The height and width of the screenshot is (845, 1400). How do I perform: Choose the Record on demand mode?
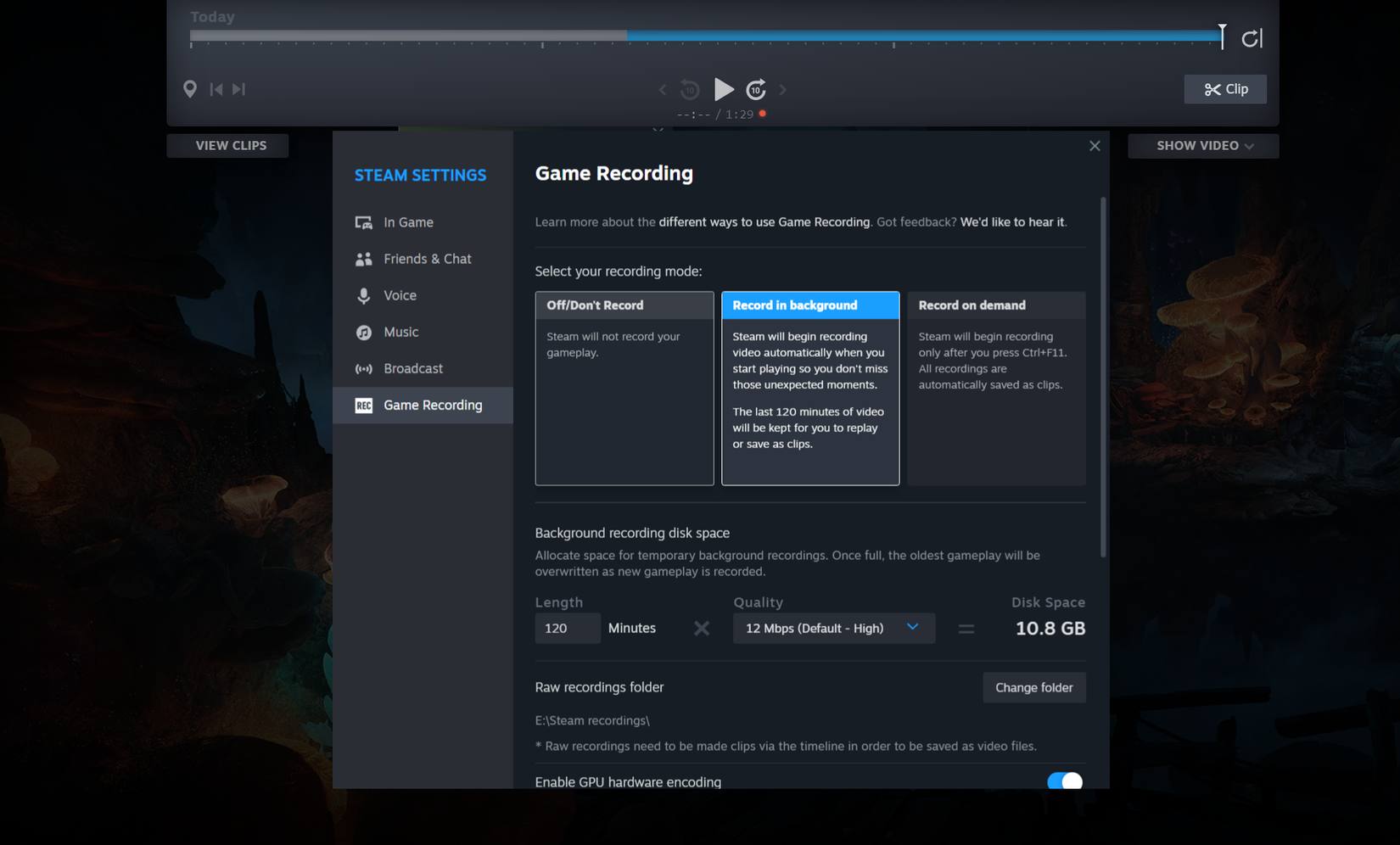point(995,388)
